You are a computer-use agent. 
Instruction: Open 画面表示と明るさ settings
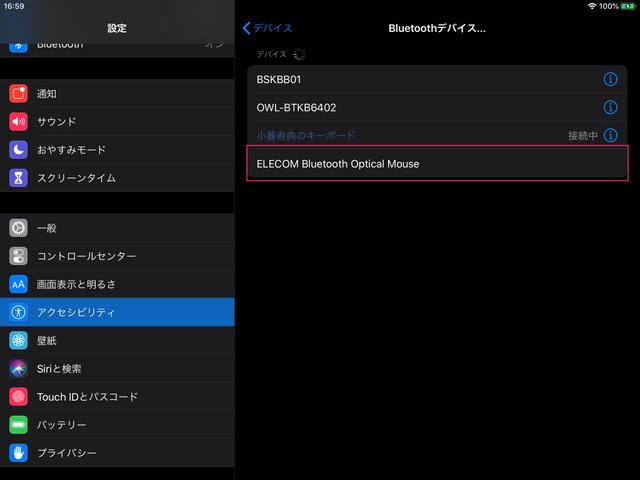117,284
